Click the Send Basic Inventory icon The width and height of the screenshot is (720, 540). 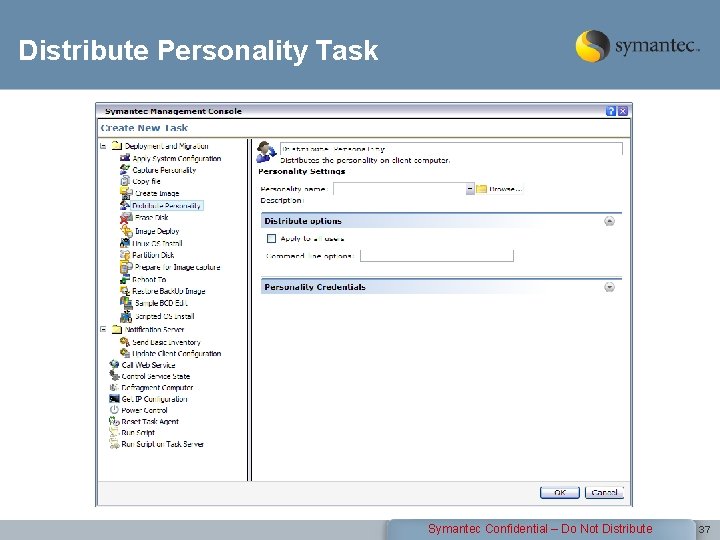(125, 342)
